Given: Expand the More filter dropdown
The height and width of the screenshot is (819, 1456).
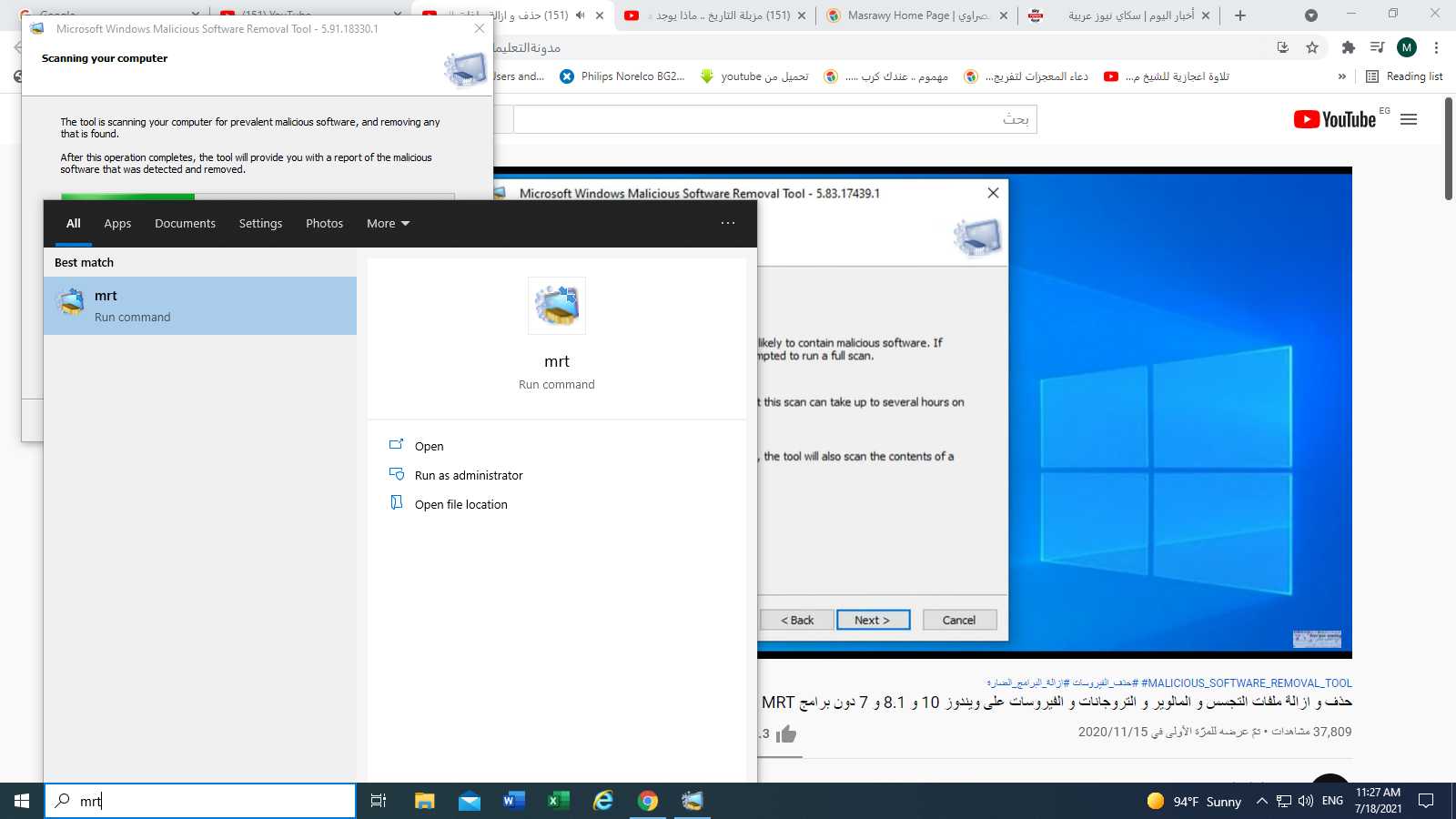Looking at the screenshot, I should (388, 224).
